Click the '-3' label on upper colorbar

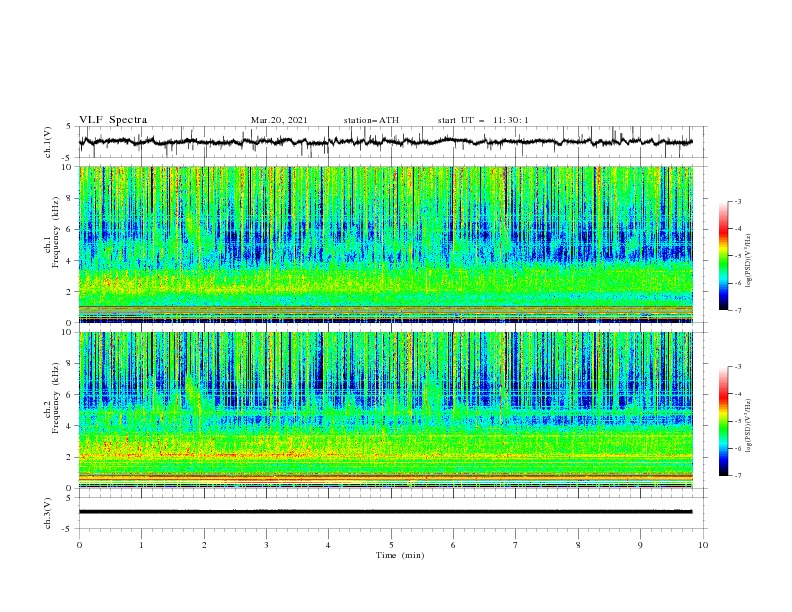pos(737,202)
